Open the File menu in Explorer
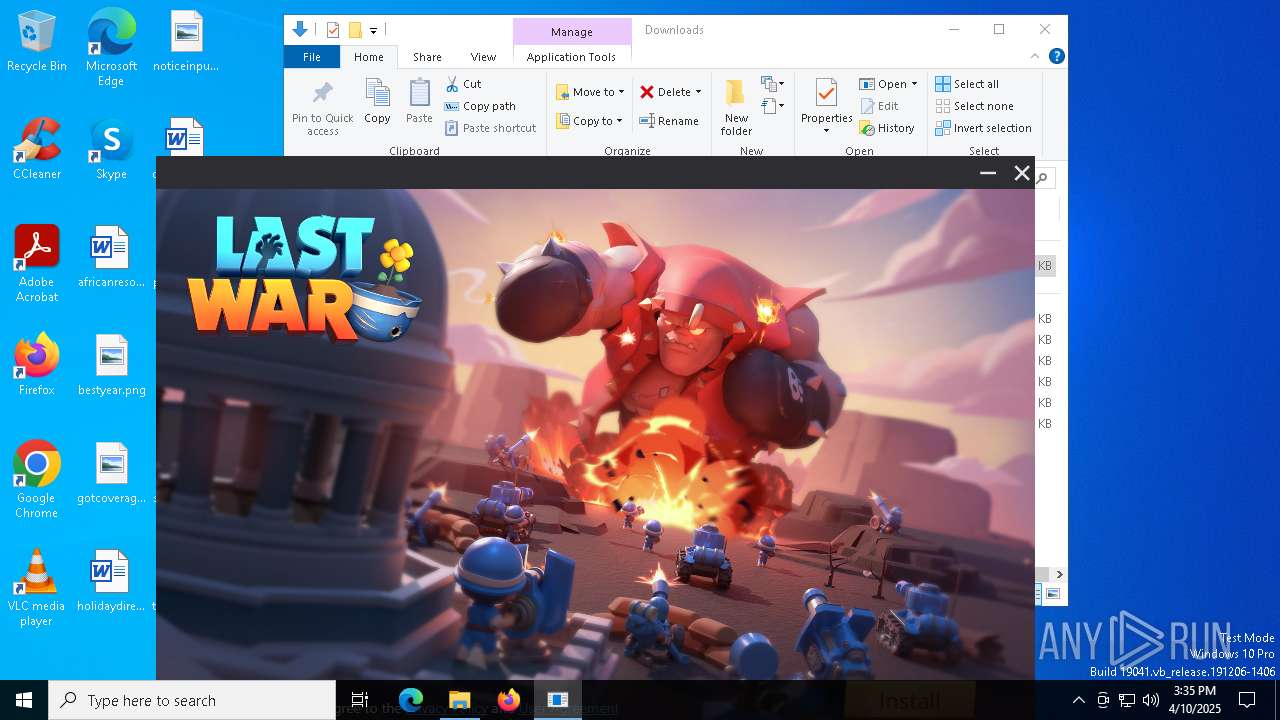1280x720 pixels. pyautogui.click(x=312, y=57)
